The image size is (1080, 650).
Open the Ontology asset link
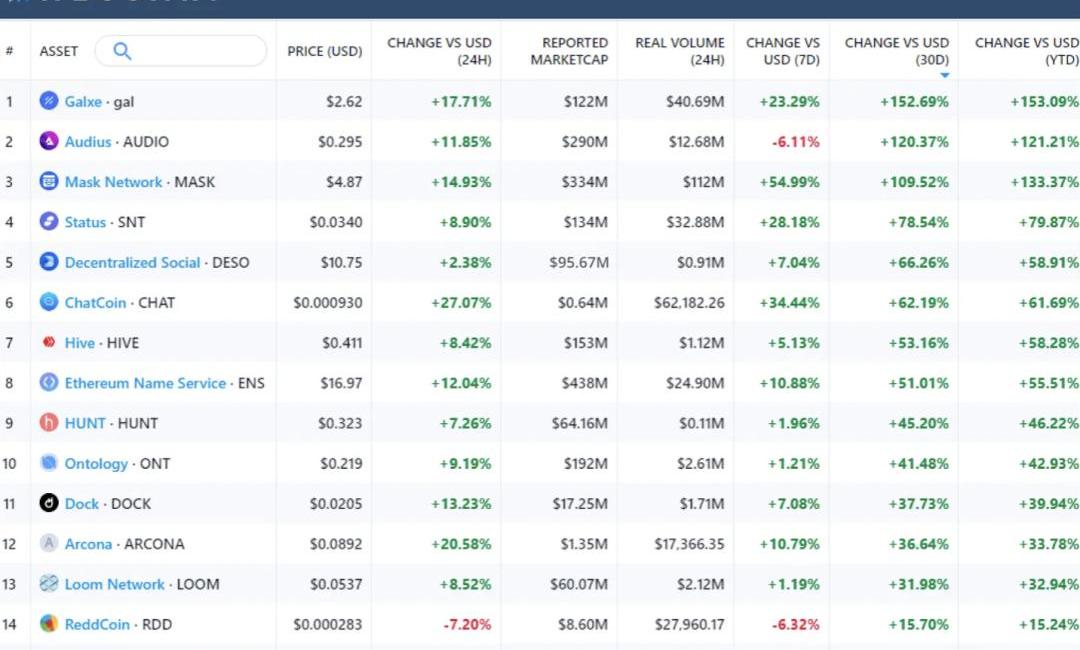click(x=96, y=464)
